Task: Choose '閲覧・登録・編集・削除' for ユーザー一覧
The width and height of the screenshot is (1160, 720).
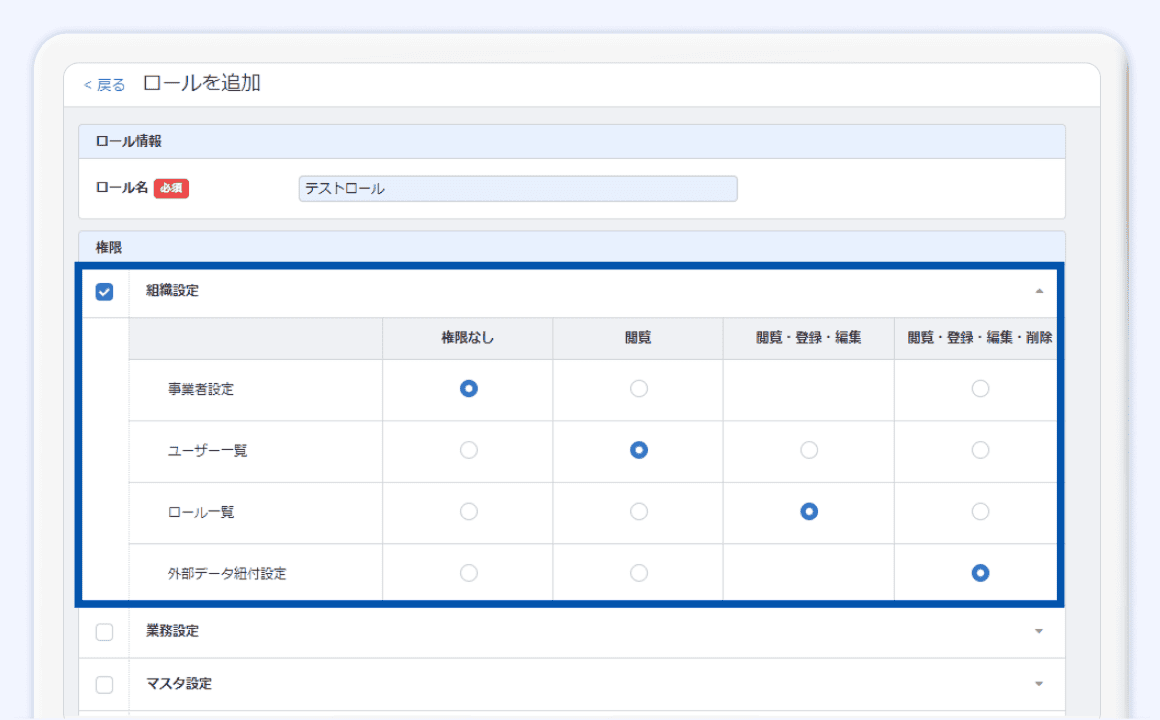Action: (980, 451)
